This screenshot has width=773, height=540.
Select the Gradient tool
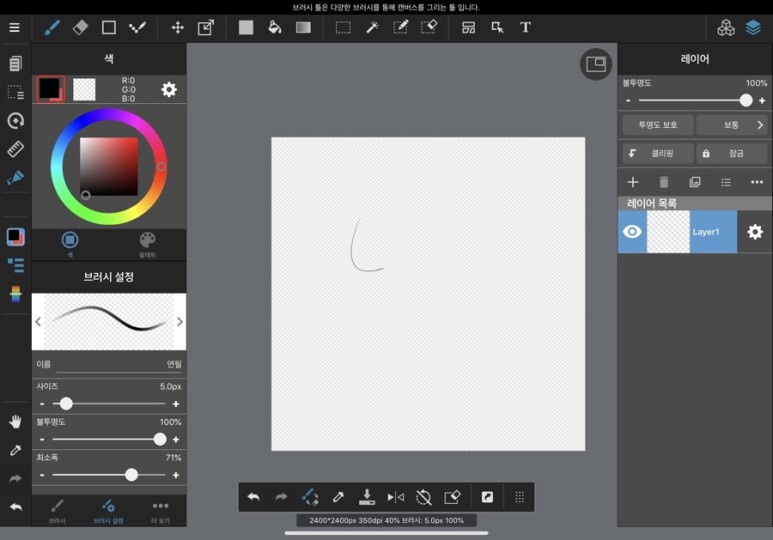pyautogui.click(x=303, y=28)
